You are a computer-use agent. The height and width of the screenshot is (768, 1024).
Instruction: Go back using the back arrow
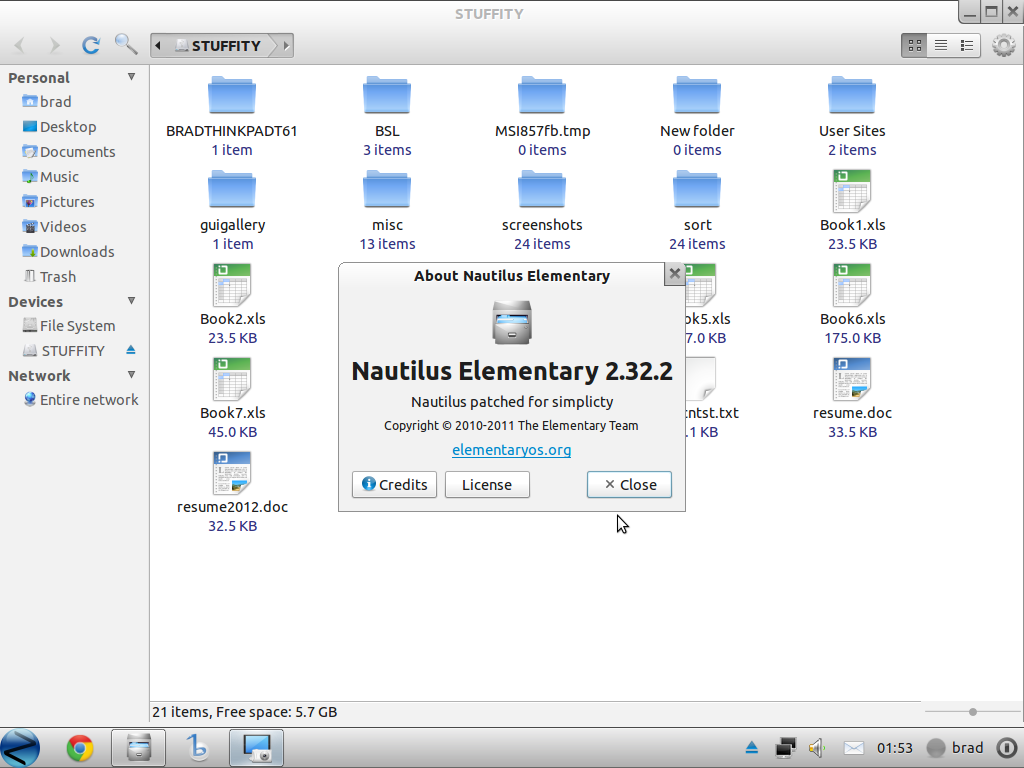tap(20, 45)
